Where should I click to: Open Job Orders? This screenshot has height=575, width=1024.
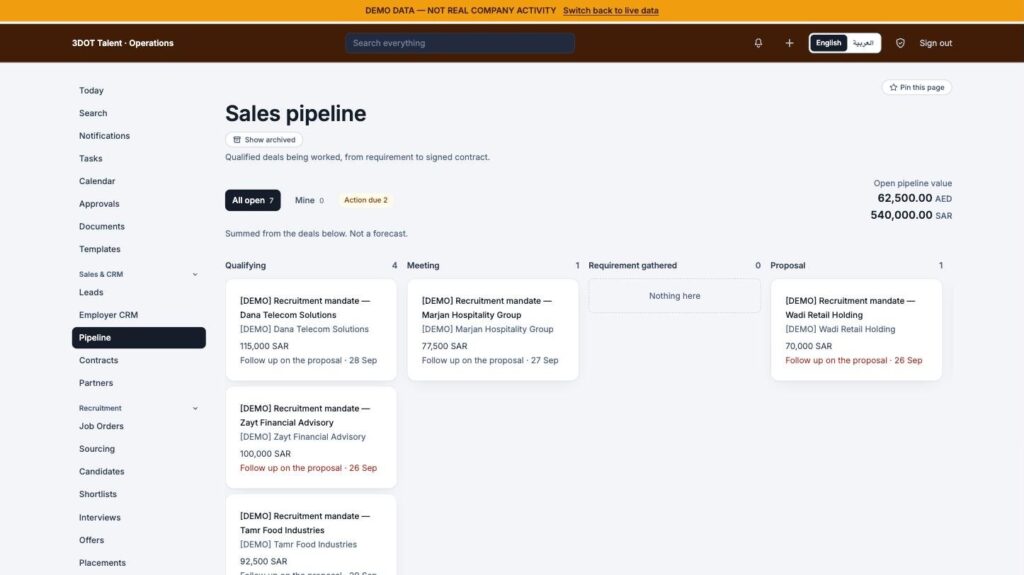tap(138, 426)
